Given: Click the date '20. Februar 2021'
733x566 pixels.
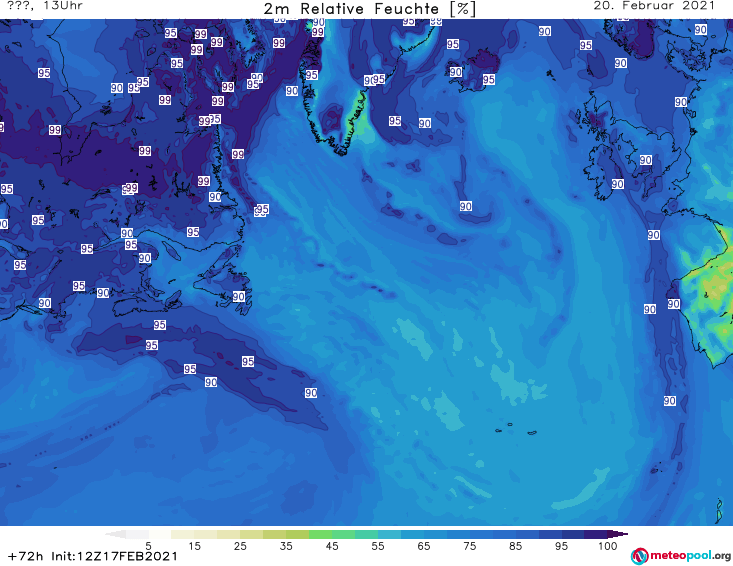Looking at the screenshot, I should click(x=654, y=6).
